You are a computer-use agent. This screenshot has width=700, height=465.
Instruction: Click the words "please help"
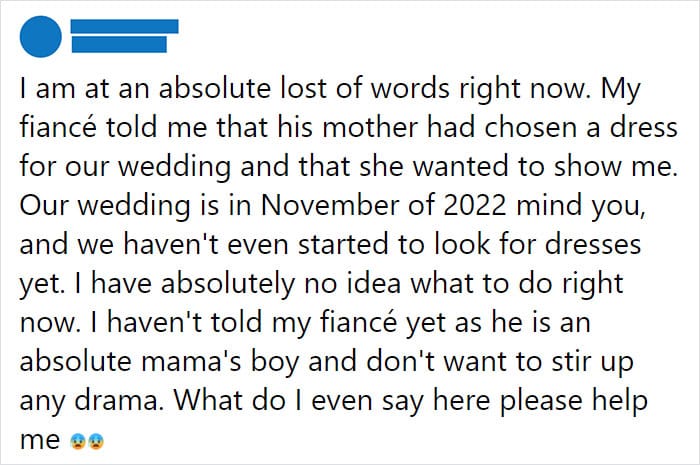[573, 401]
